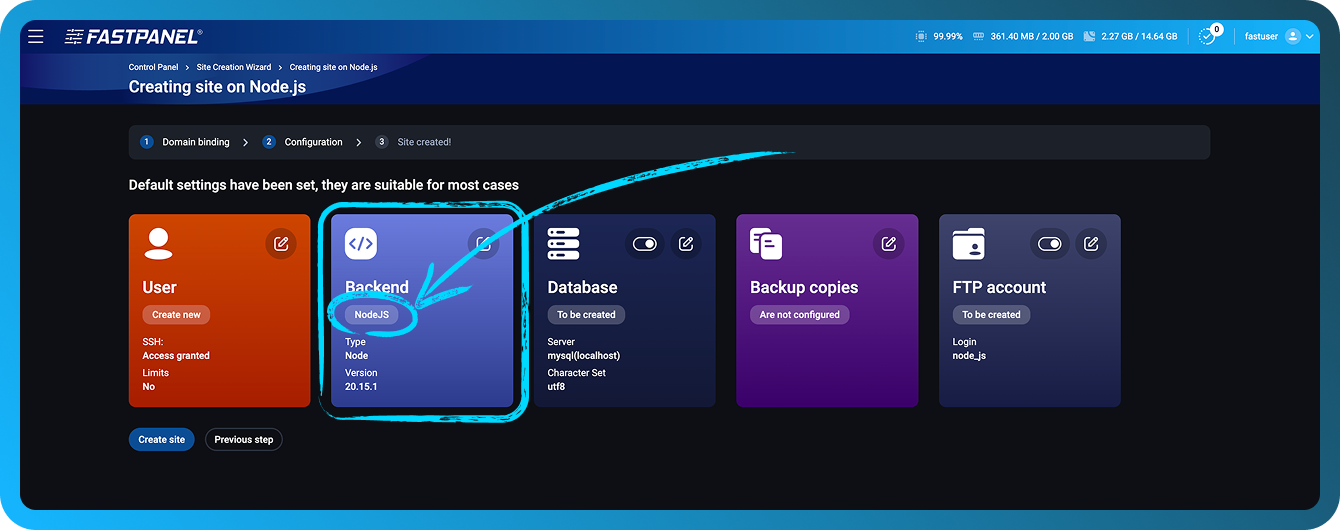Click the CPU usage indicator
This screenshot has width=1340, height=530.
click(x=938, y=36)
